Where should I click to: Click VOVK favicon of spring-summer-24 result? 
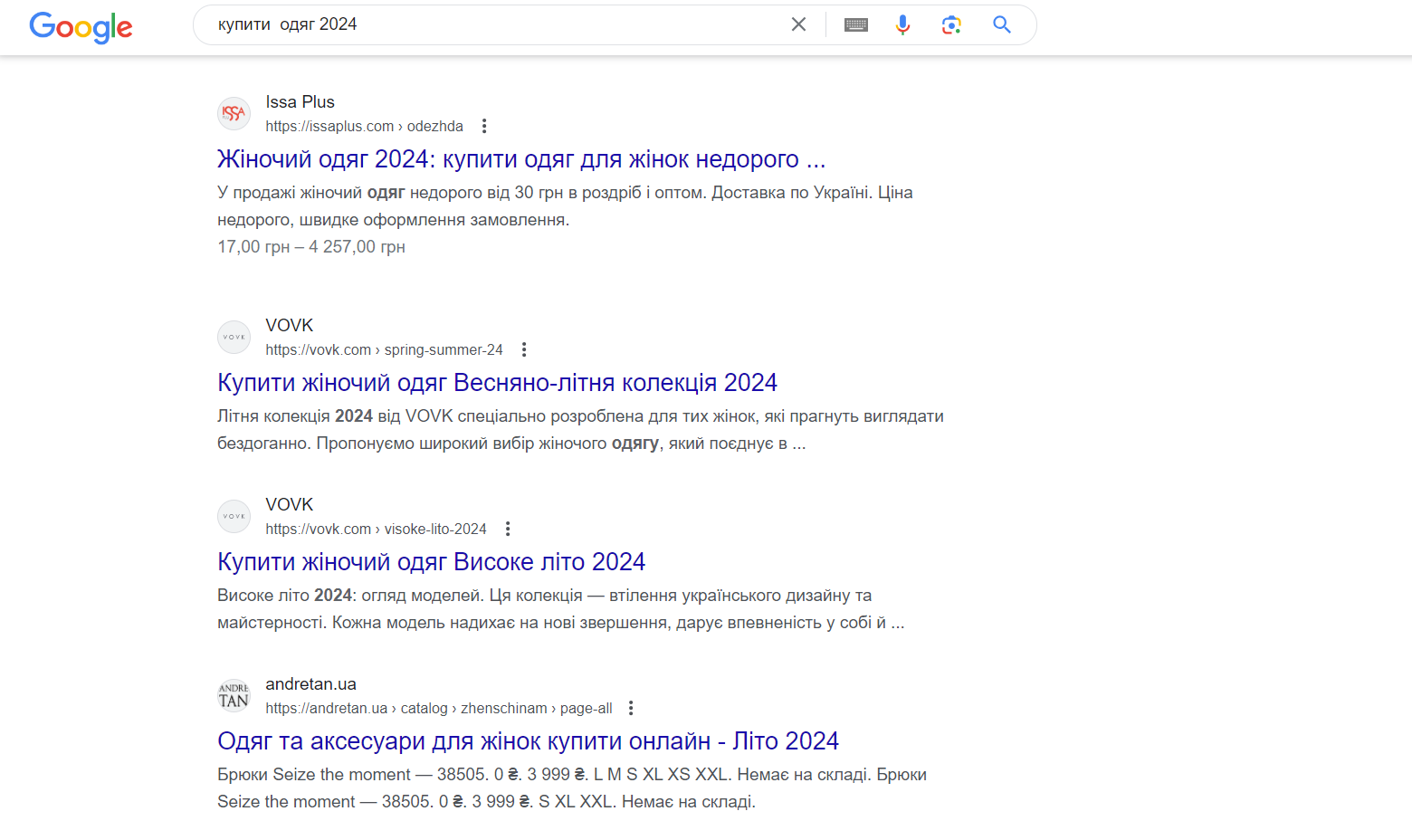234,337
